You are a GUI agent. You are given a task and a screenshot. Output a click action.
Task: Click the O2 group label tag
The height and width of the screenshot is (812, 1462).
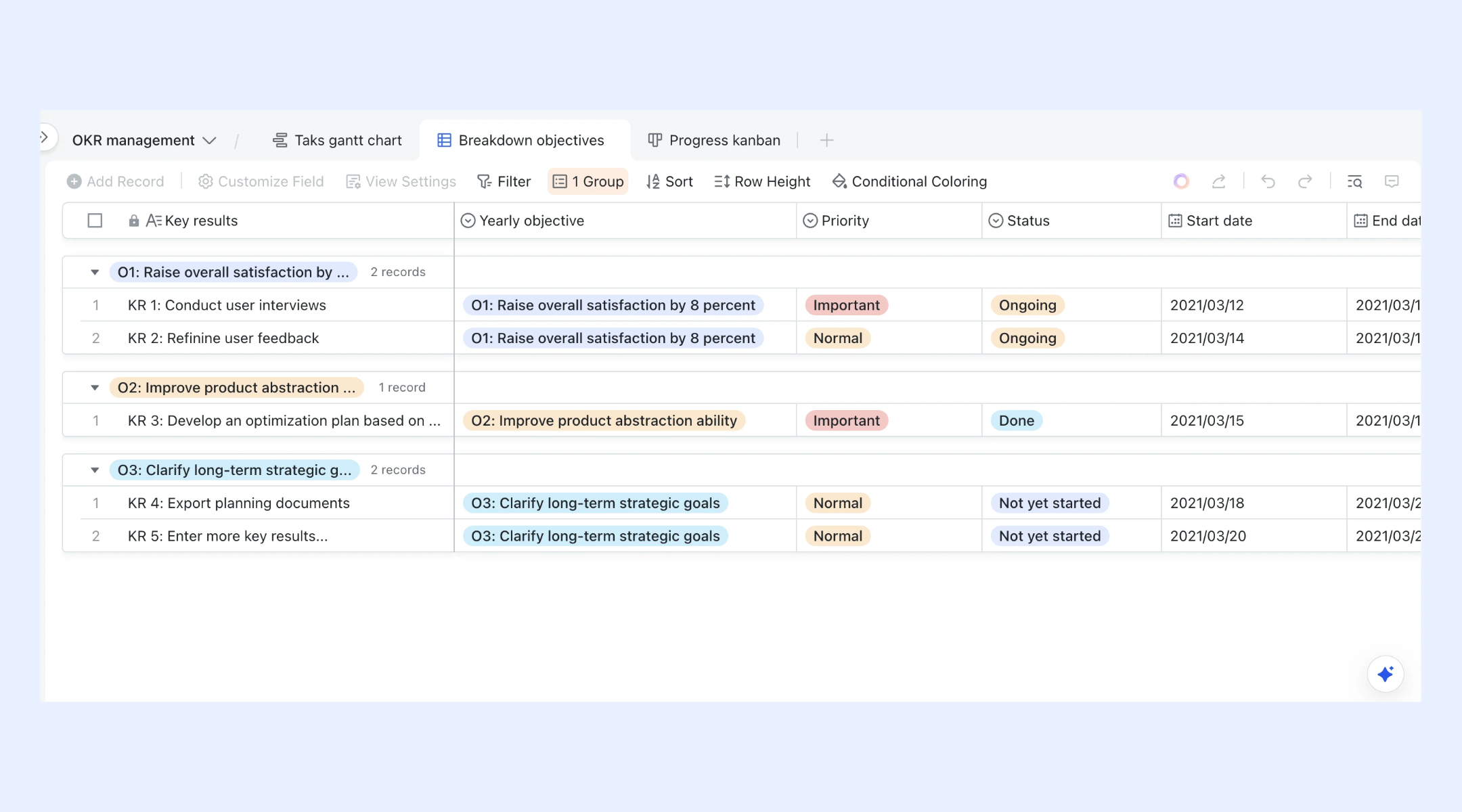coord(236,388)
